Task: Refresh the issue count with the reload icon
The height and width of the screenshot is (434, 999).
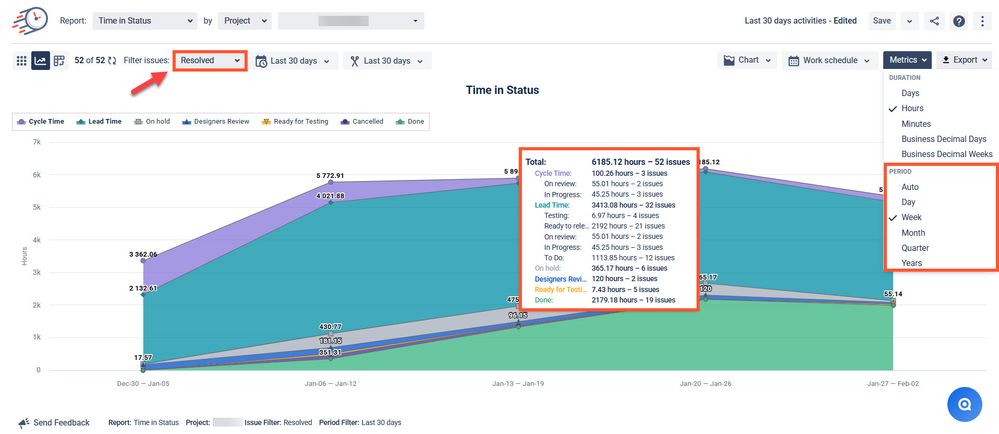Action: (x=112, y=61)
